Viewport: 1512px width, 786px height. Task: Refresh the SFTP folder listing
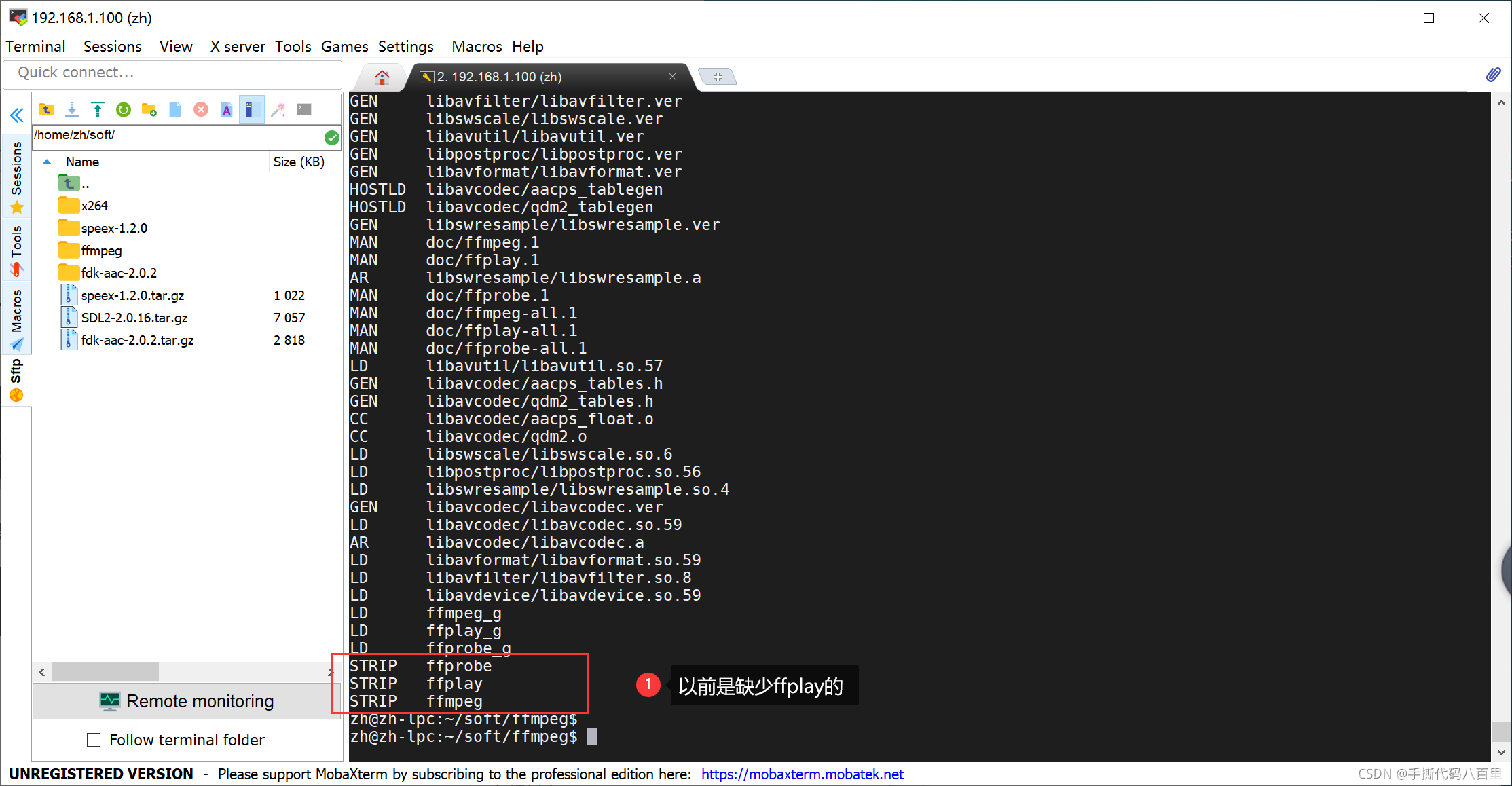point(124,109)
